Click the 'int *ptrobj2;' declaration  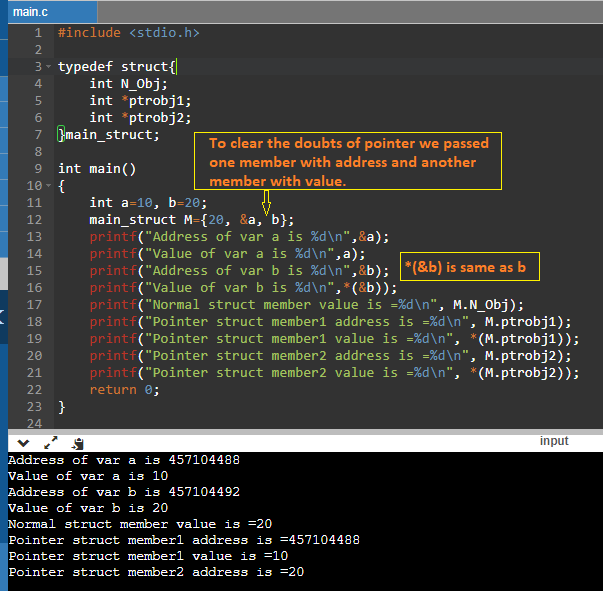coord(140,118)
